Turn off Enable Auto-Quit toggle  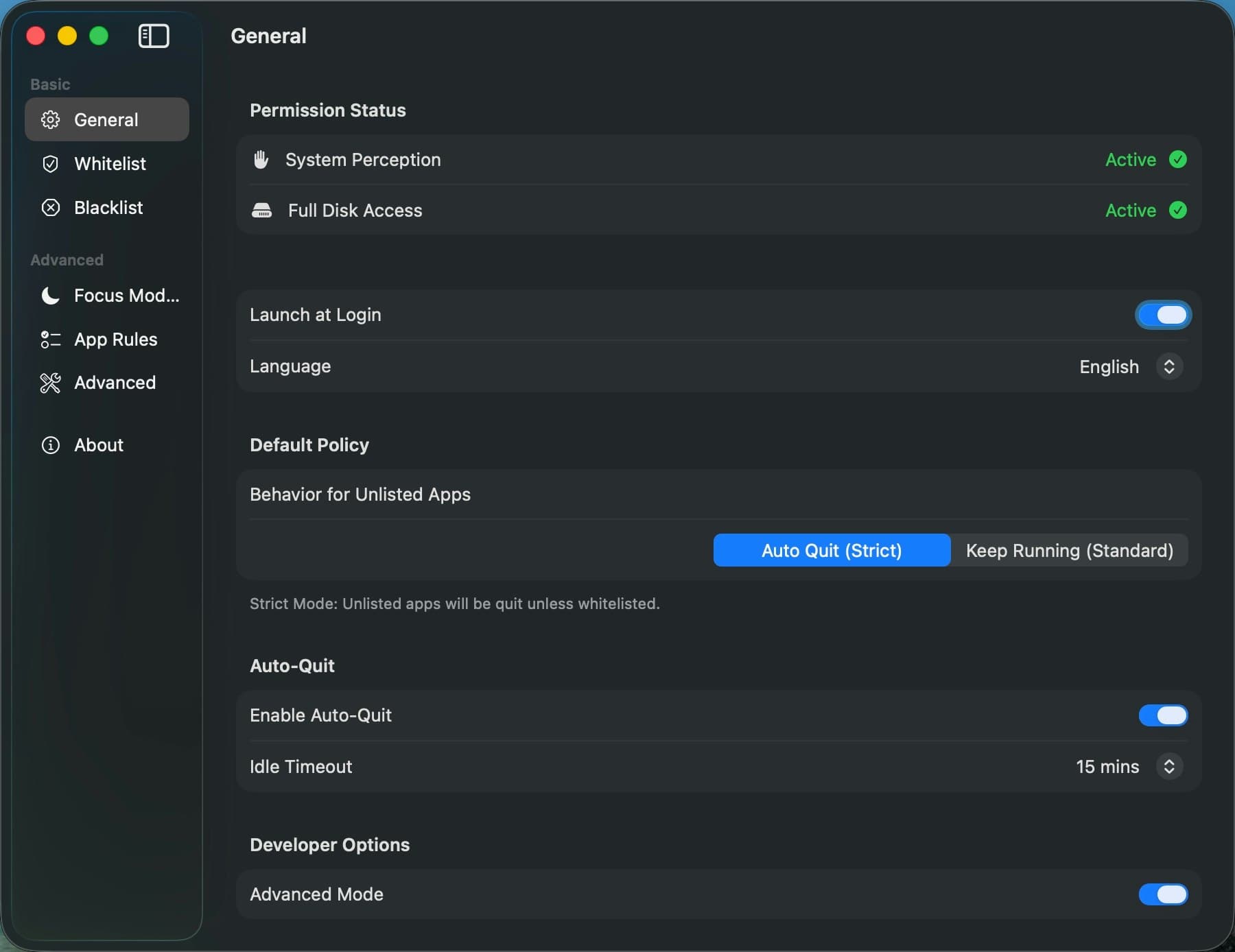[1163, 715]
